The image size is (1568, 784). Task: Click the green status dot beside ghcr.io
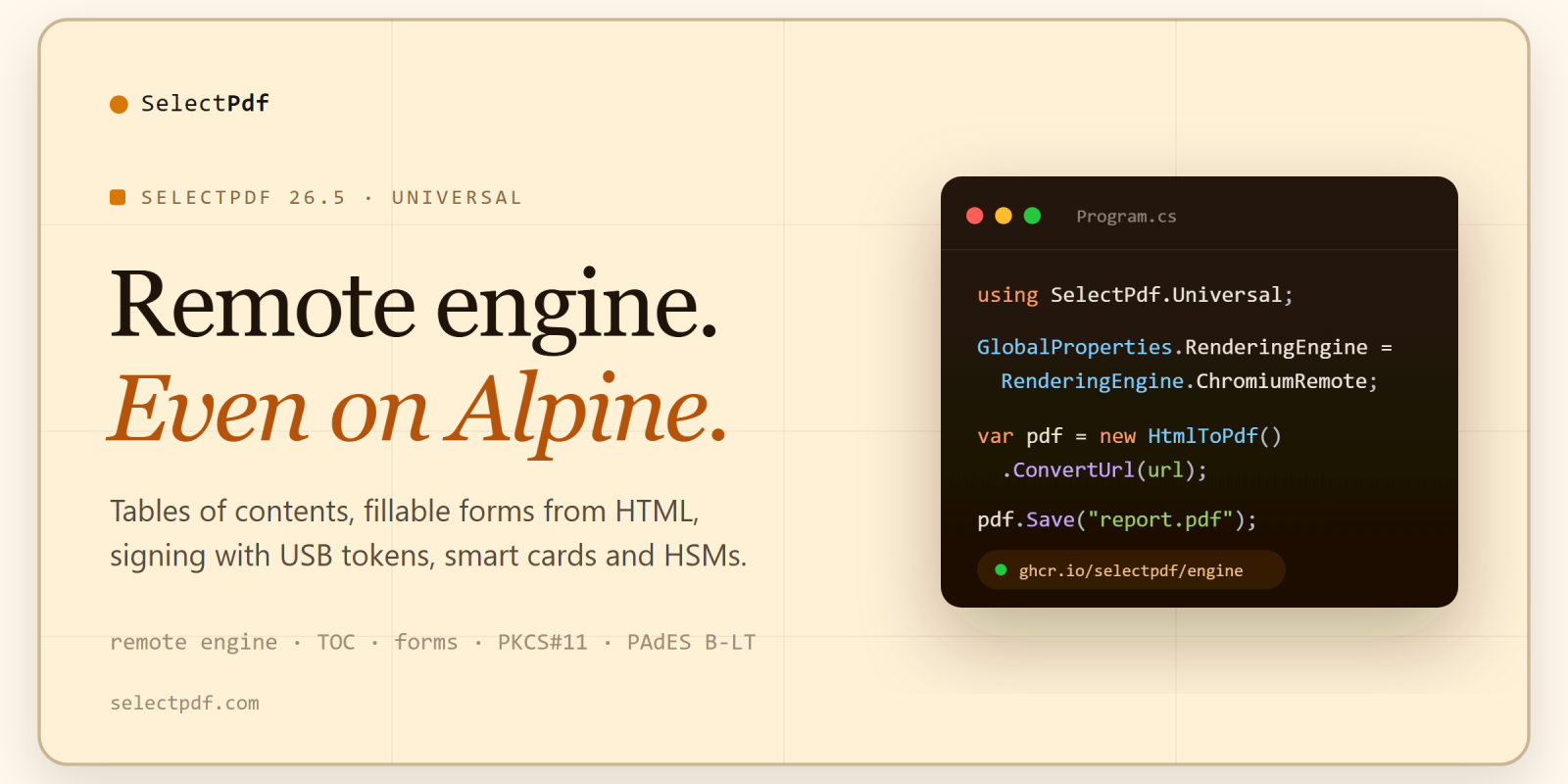coord(1001,569)
